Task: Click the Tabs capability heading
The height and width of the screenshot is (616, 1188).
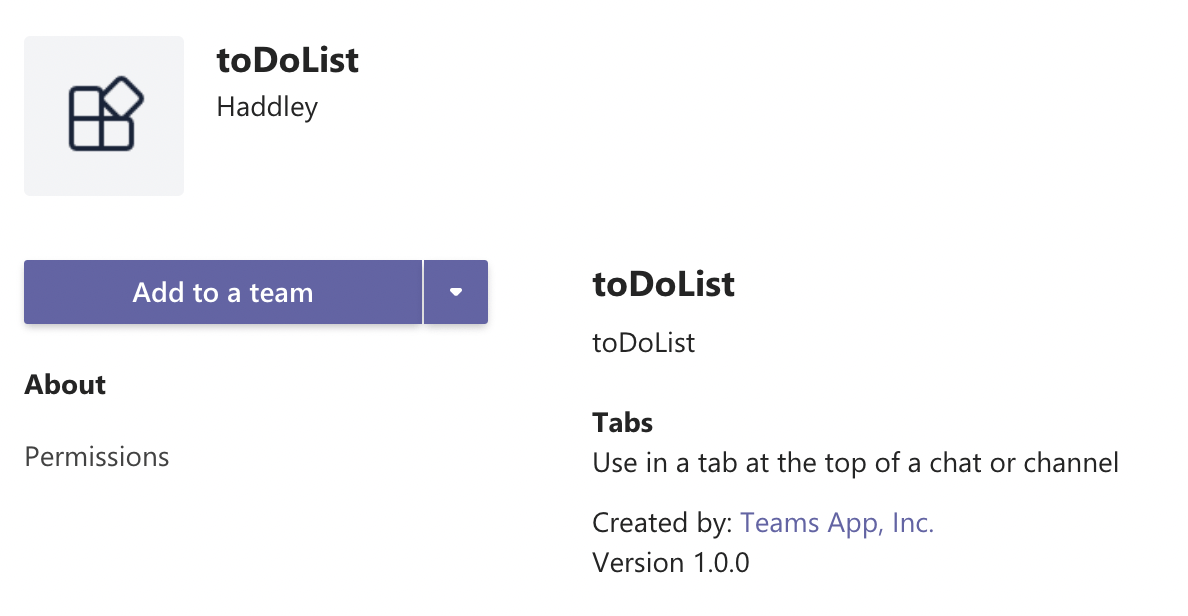Action: click(622, 422)
